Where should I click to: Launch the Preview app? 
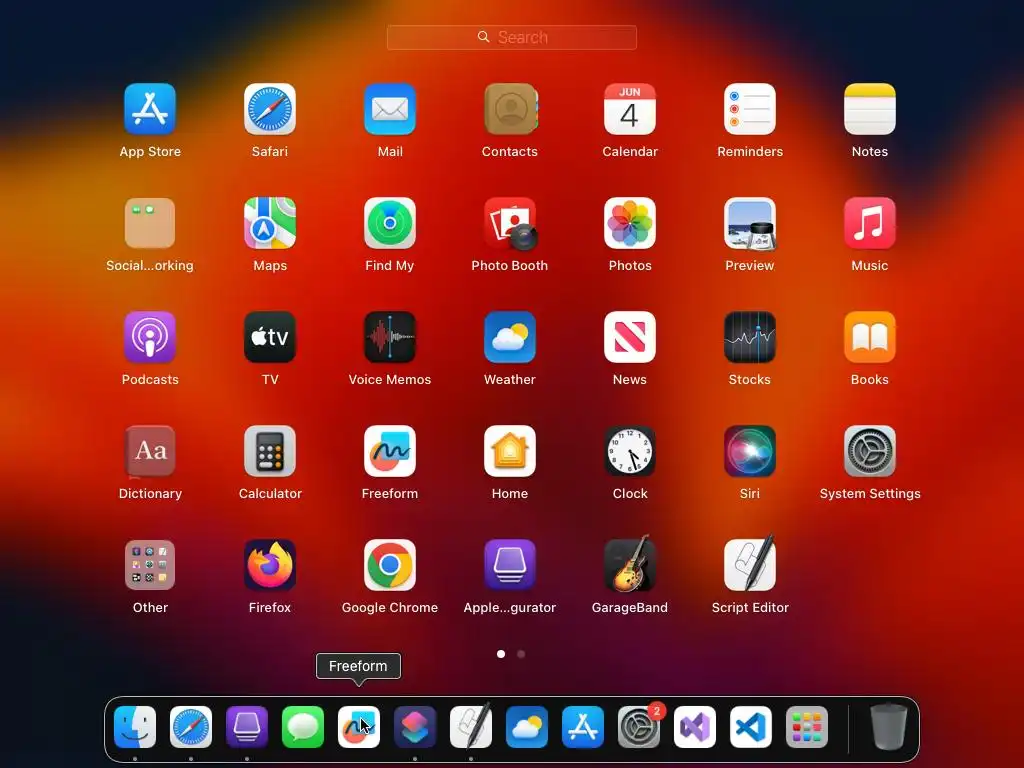coord(750,223)
